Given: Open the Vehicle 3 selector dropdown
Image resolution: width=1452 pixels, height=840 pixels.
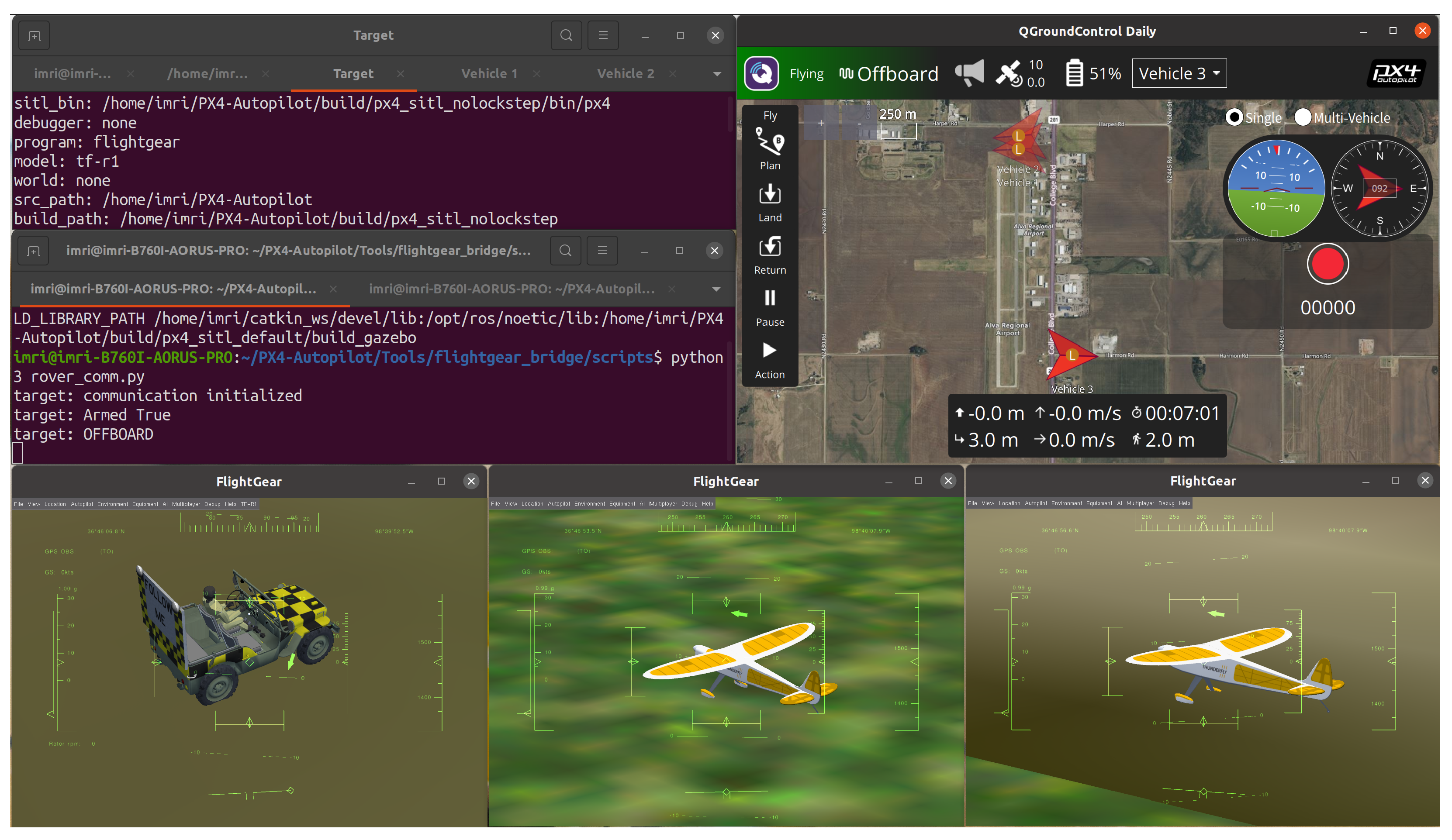Looking at the screenshot, I should click(1179, 73).
